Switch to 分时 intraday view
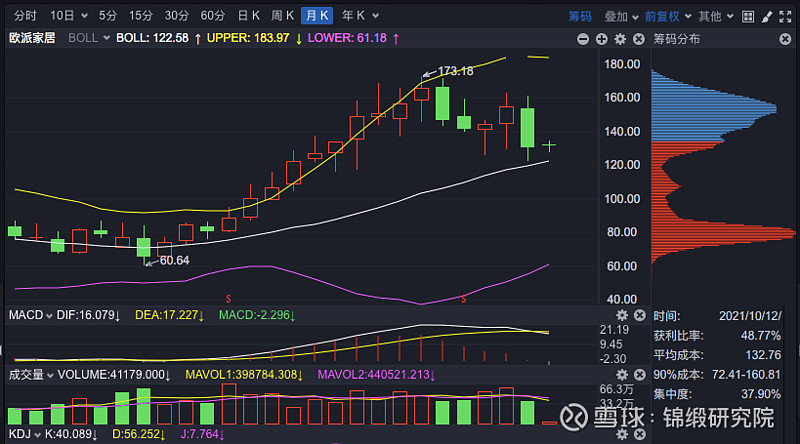The width and height of the screenshot is (800, 444). click(x=25, y=16)
